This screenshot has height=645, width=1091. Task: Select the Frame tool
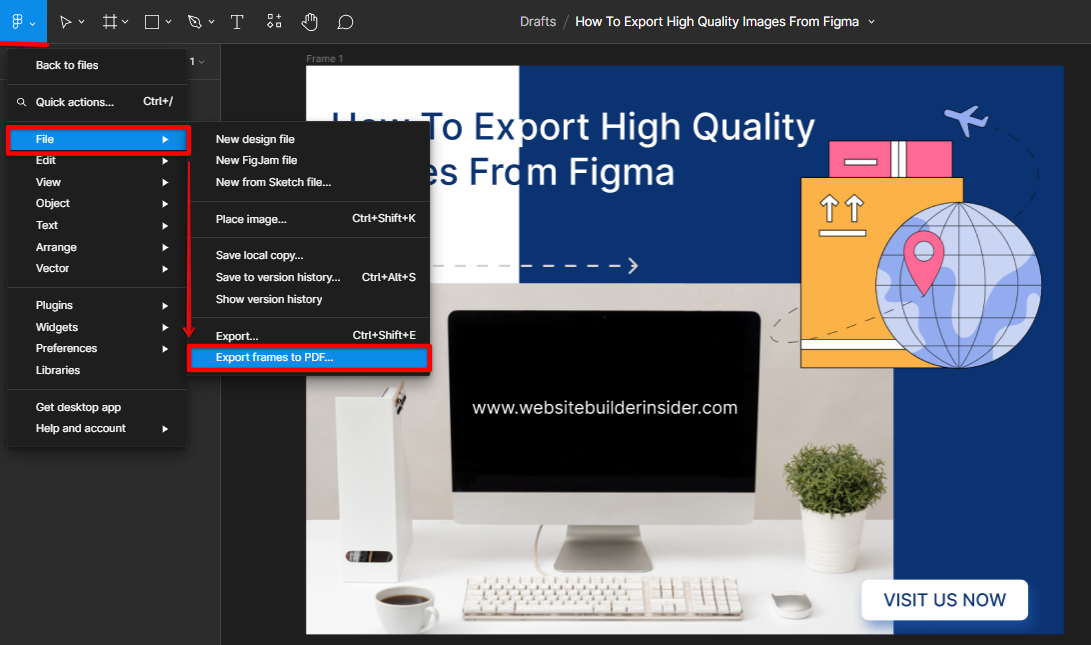tap(109, 22)
